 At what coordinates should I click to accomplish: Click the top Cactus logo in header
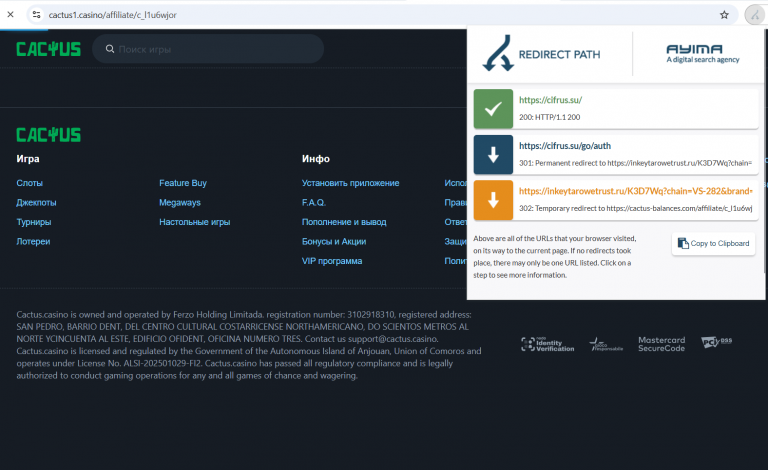[x=48, y=49]
